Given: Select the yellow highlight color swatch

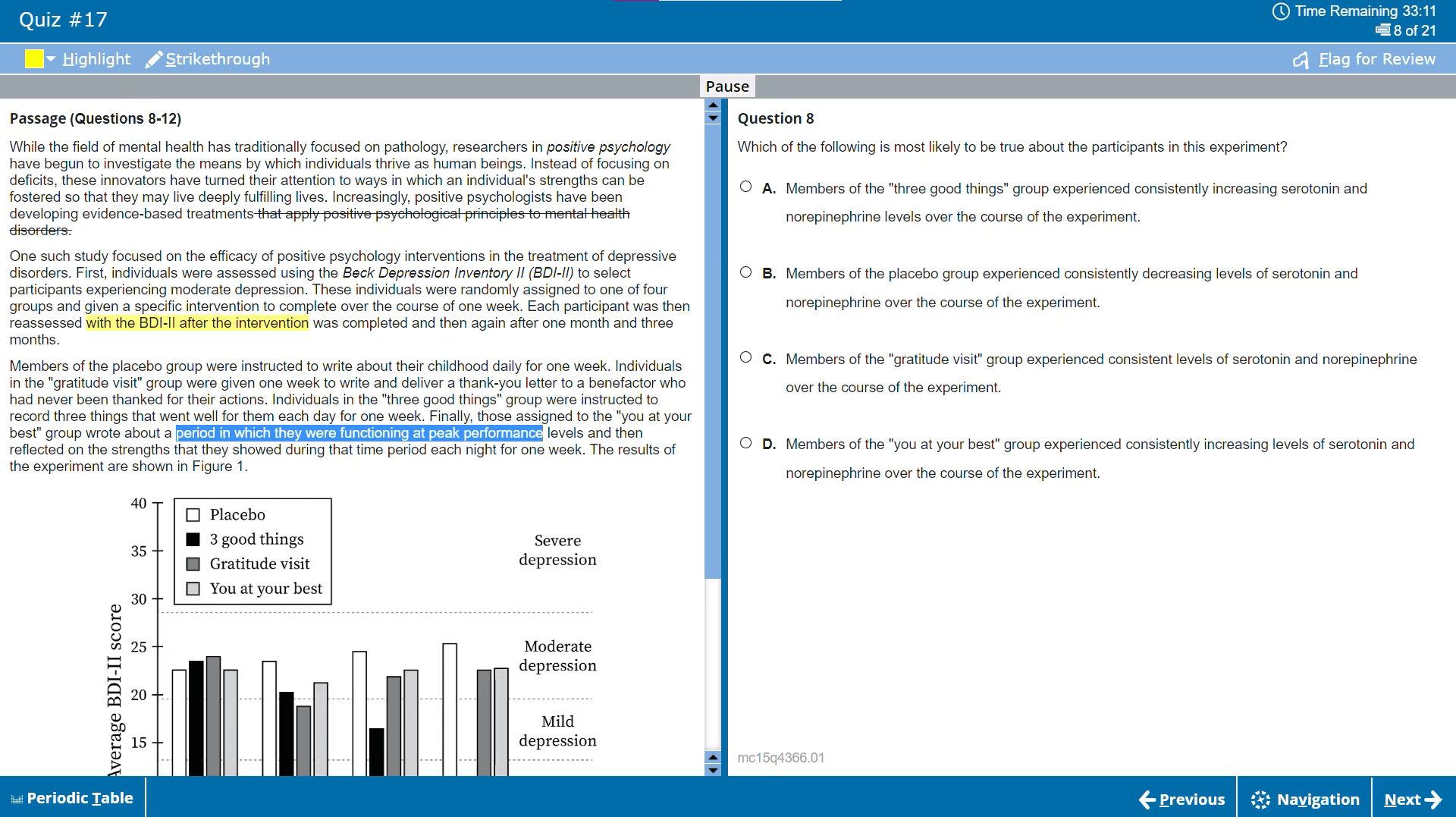Looking at the screenshot, I should coord(35,58).
